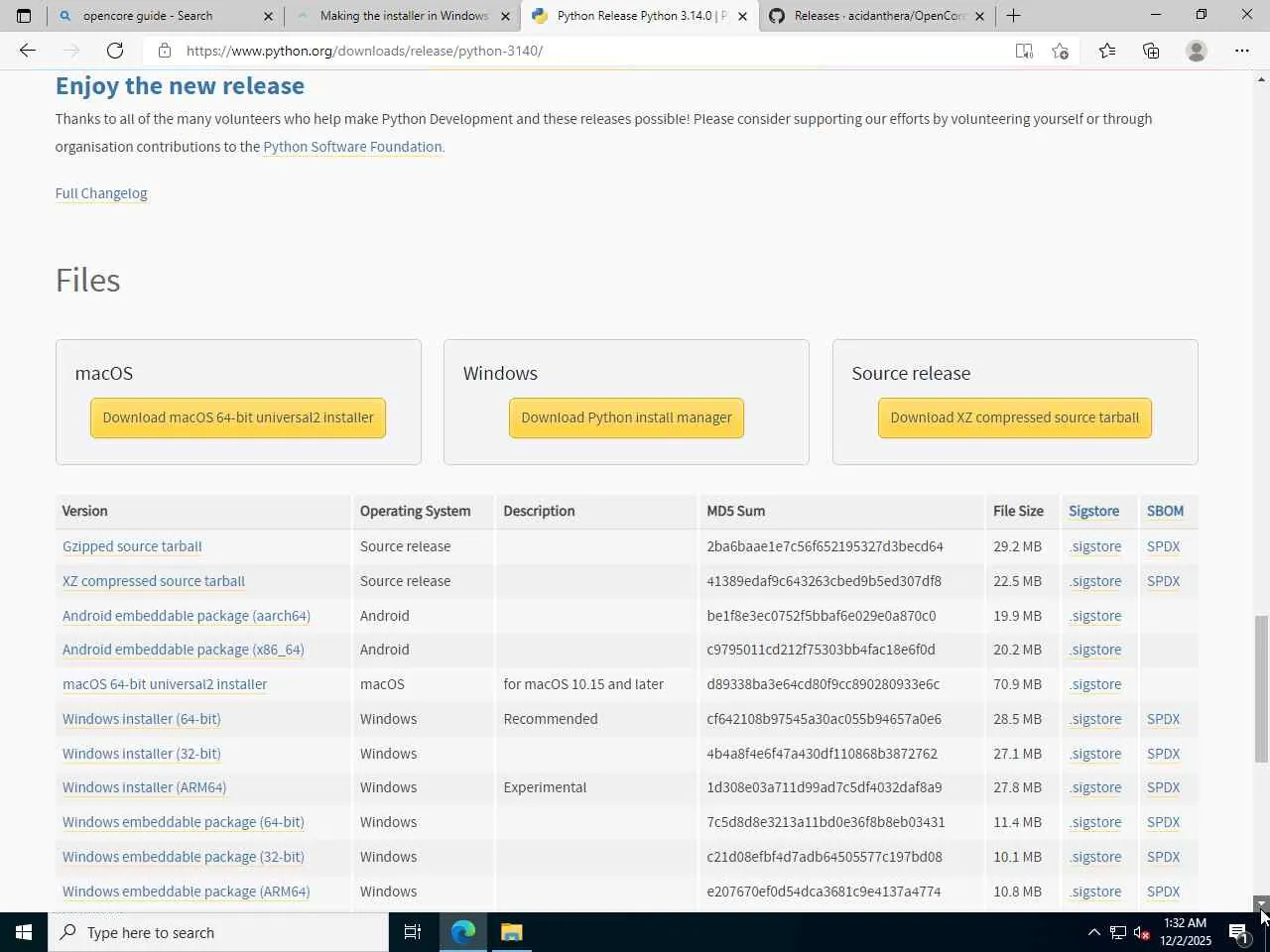Show hidden system tray icons
The height and width of the screenshot is (952, 1270).
tap(1093, 932)
